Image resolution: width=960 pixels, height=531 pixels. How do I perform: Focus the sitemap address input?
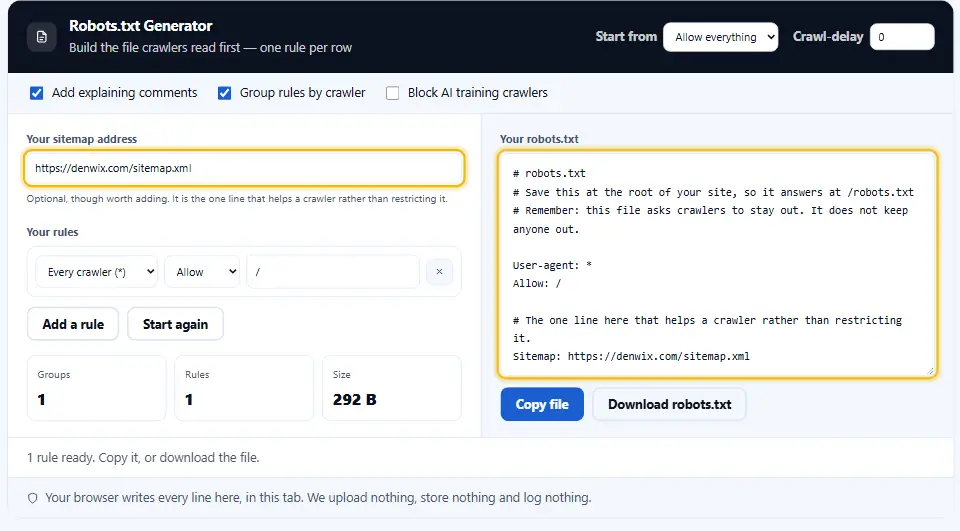(x=244, y=168)
